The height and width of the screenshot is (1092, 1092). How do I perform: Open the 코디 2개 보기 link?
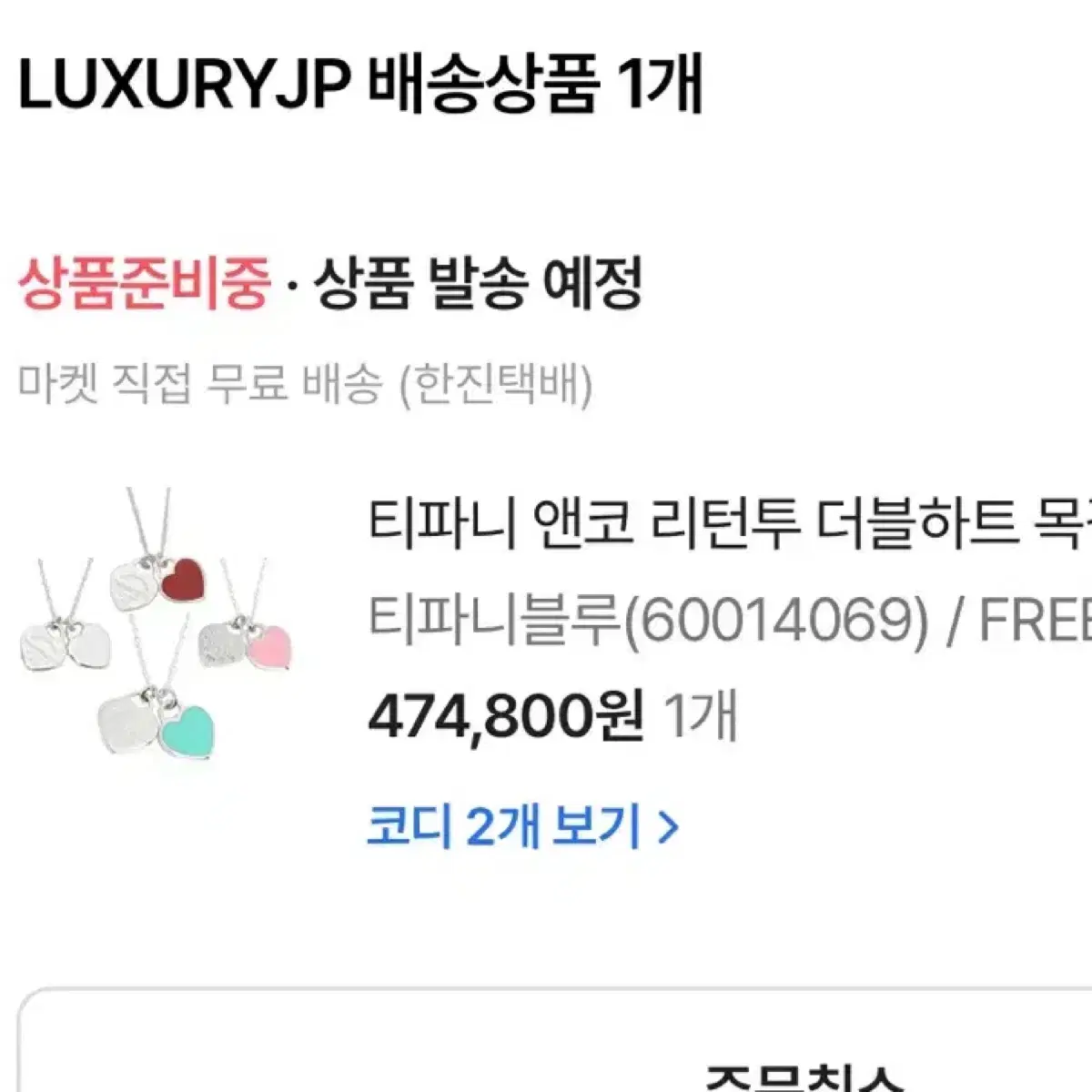[x=522, y=827]
